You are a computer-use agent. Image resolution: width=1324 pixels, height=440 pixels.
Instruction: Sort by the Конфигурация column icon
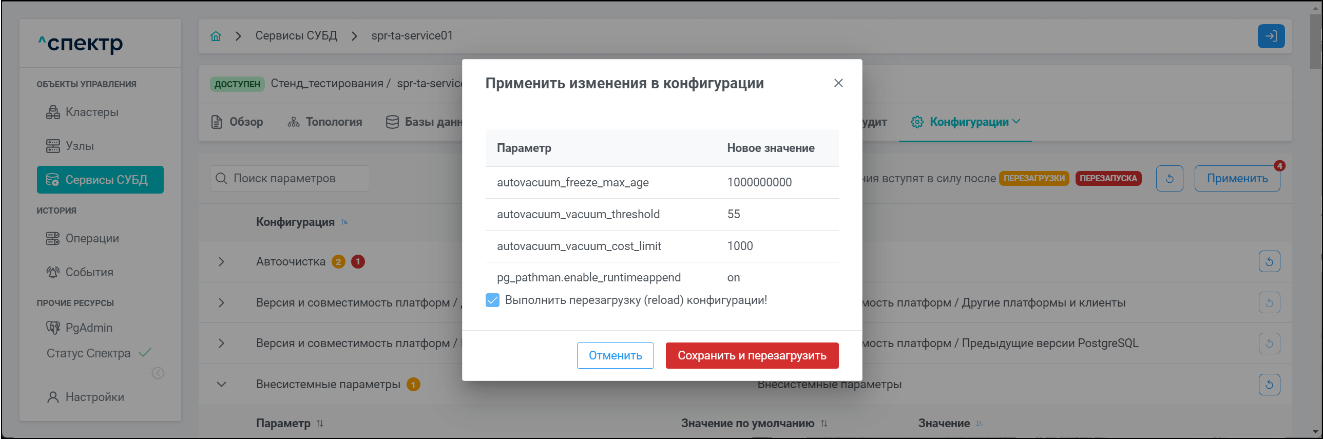(x=344, y=222)
